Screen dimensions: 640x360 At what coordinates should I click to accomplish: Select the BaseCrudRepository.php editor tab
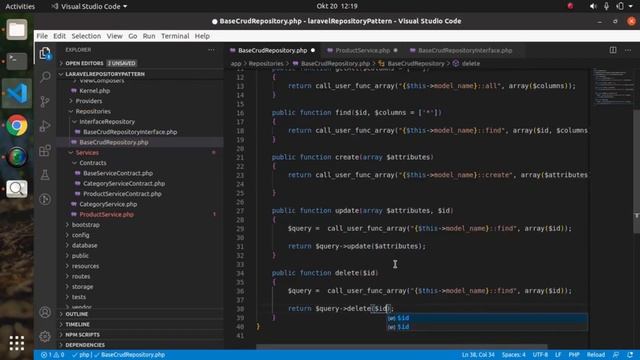coord(273,50)
